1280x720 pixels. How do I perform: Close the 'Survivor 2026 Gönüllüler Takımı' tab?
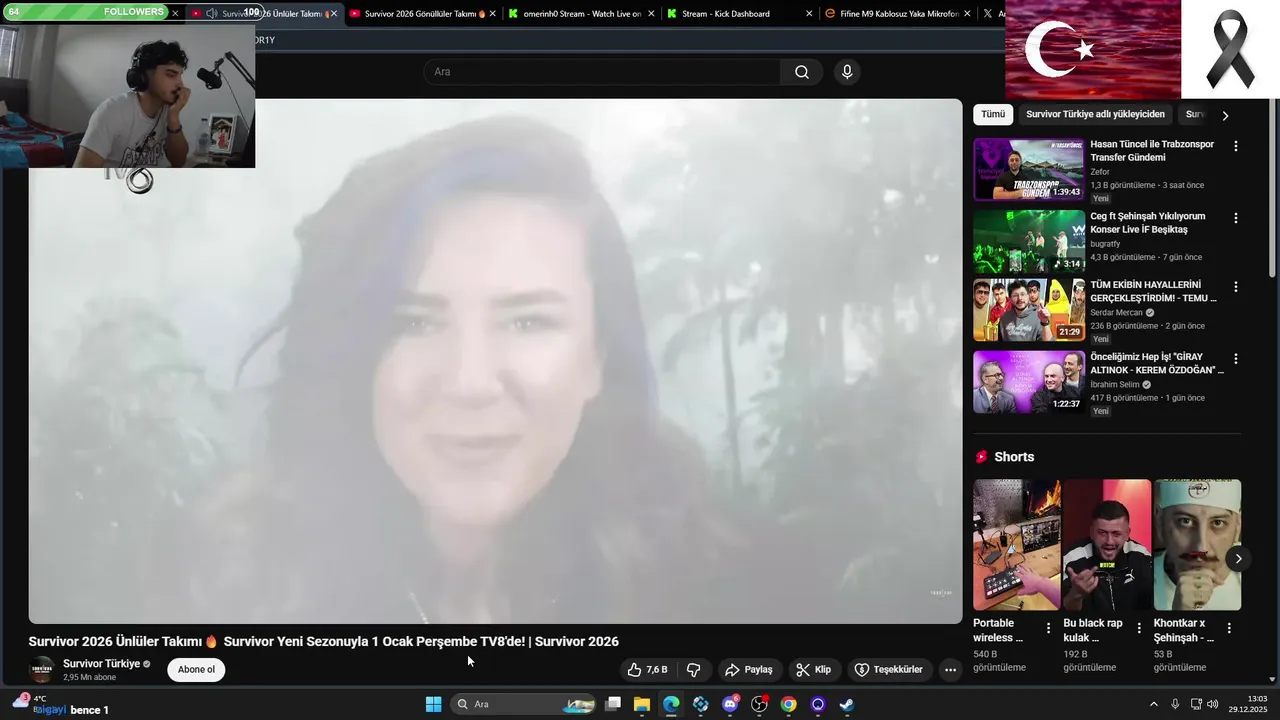pos(494,14)
